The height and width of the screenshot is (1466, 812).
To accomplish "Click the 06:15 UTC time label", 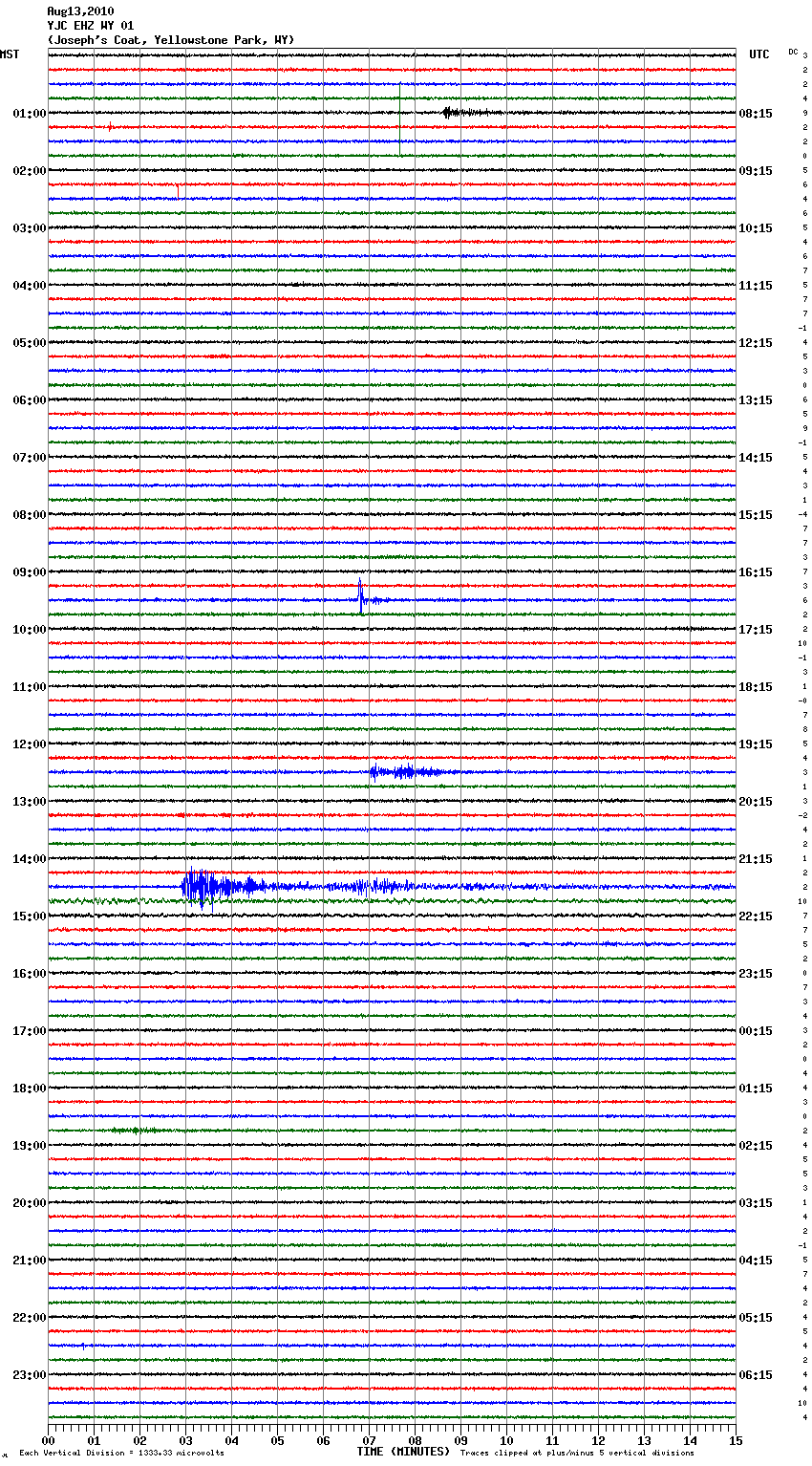I will [756, 1375].
